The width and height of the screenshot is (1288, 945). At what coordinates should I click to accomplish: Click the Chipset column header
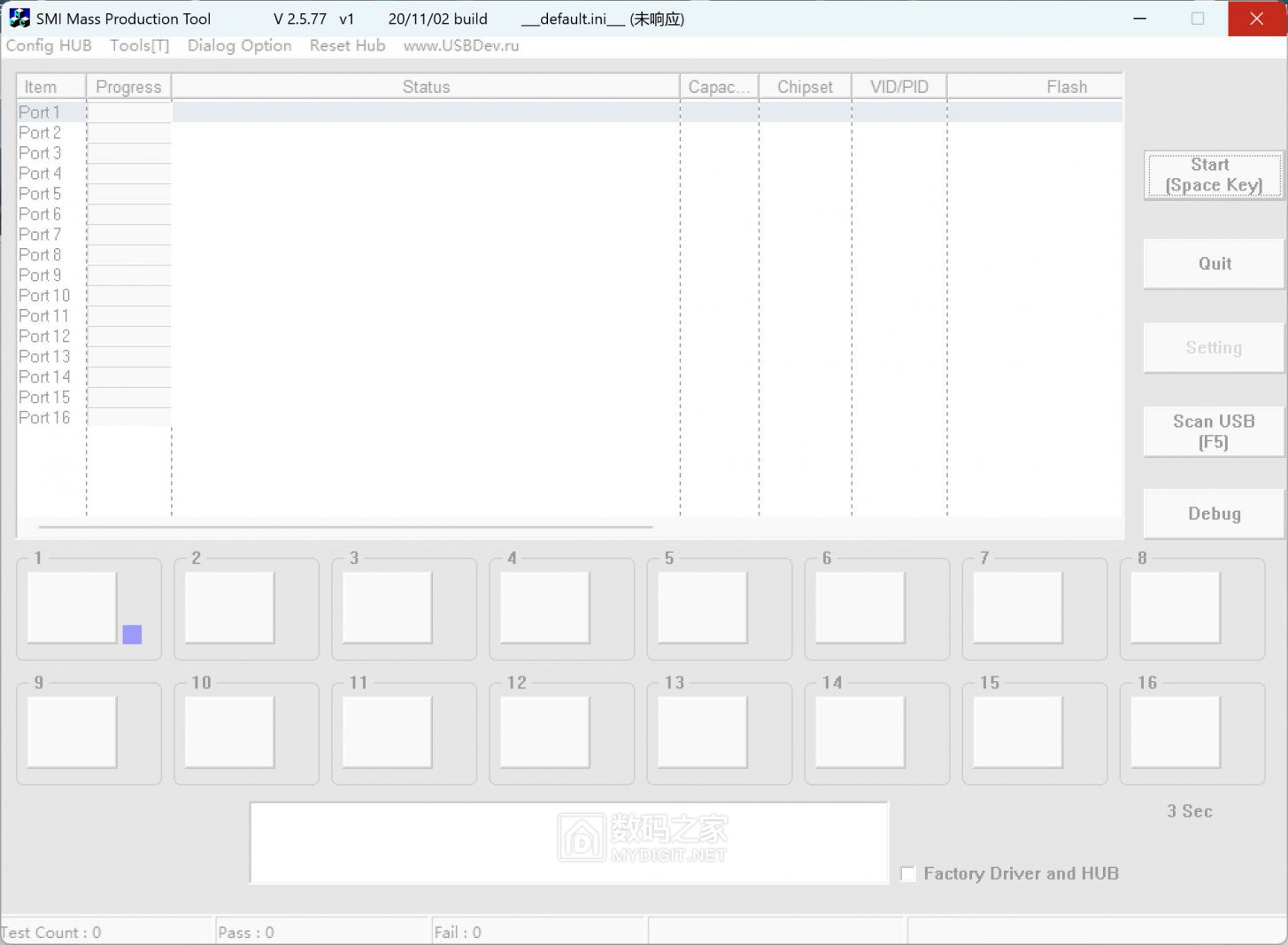pos(805,87)
